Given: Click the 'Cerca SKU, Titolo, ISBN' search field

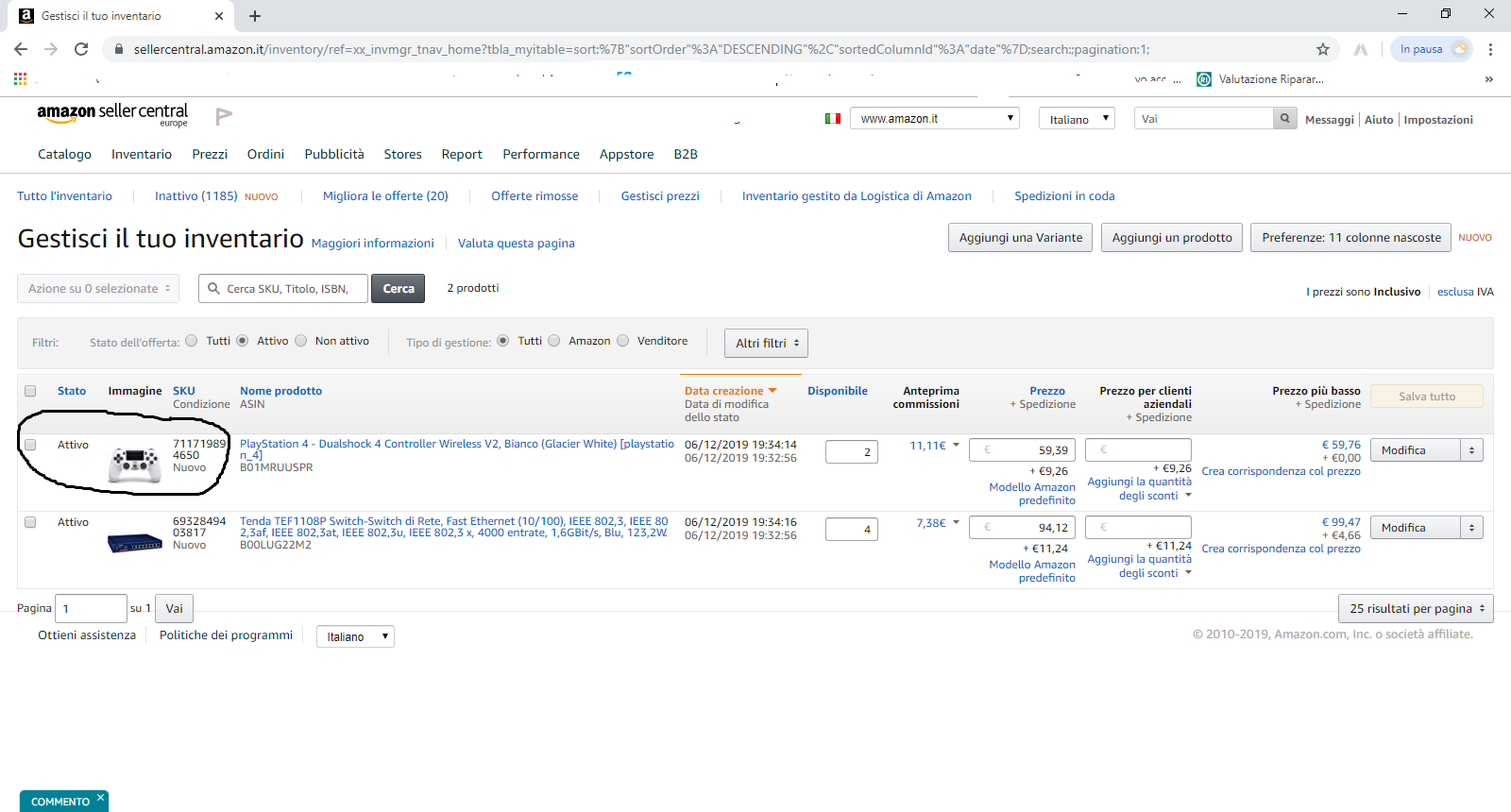Looking at the screenshot, I should point(283,289).
